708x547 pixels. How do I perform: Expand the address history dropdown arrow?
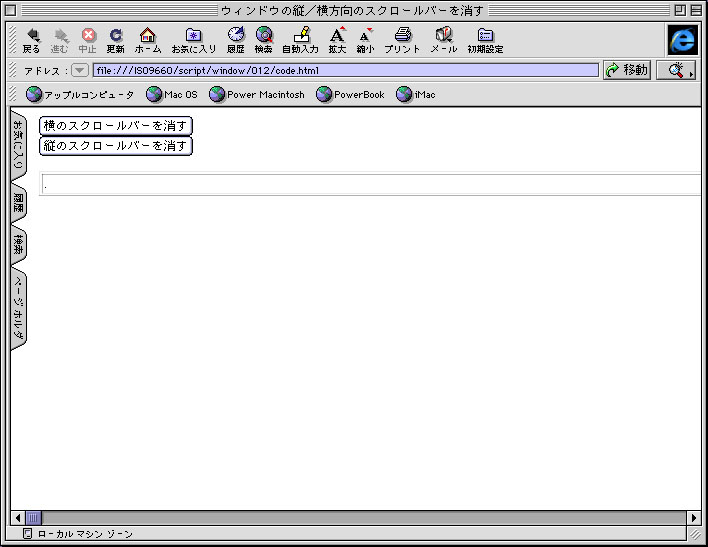[x=80, y=70]
